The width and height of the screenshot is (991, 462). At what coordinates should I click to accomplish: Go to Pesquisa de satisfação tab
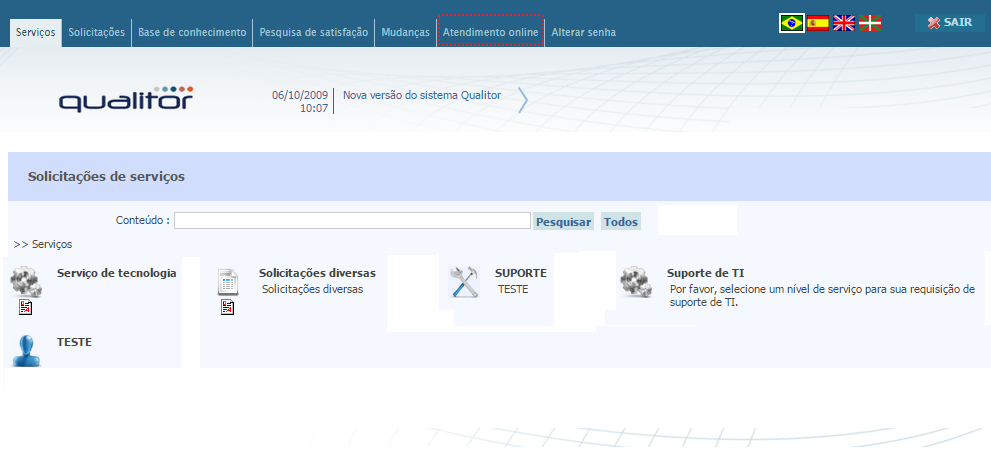pos(314,32)
